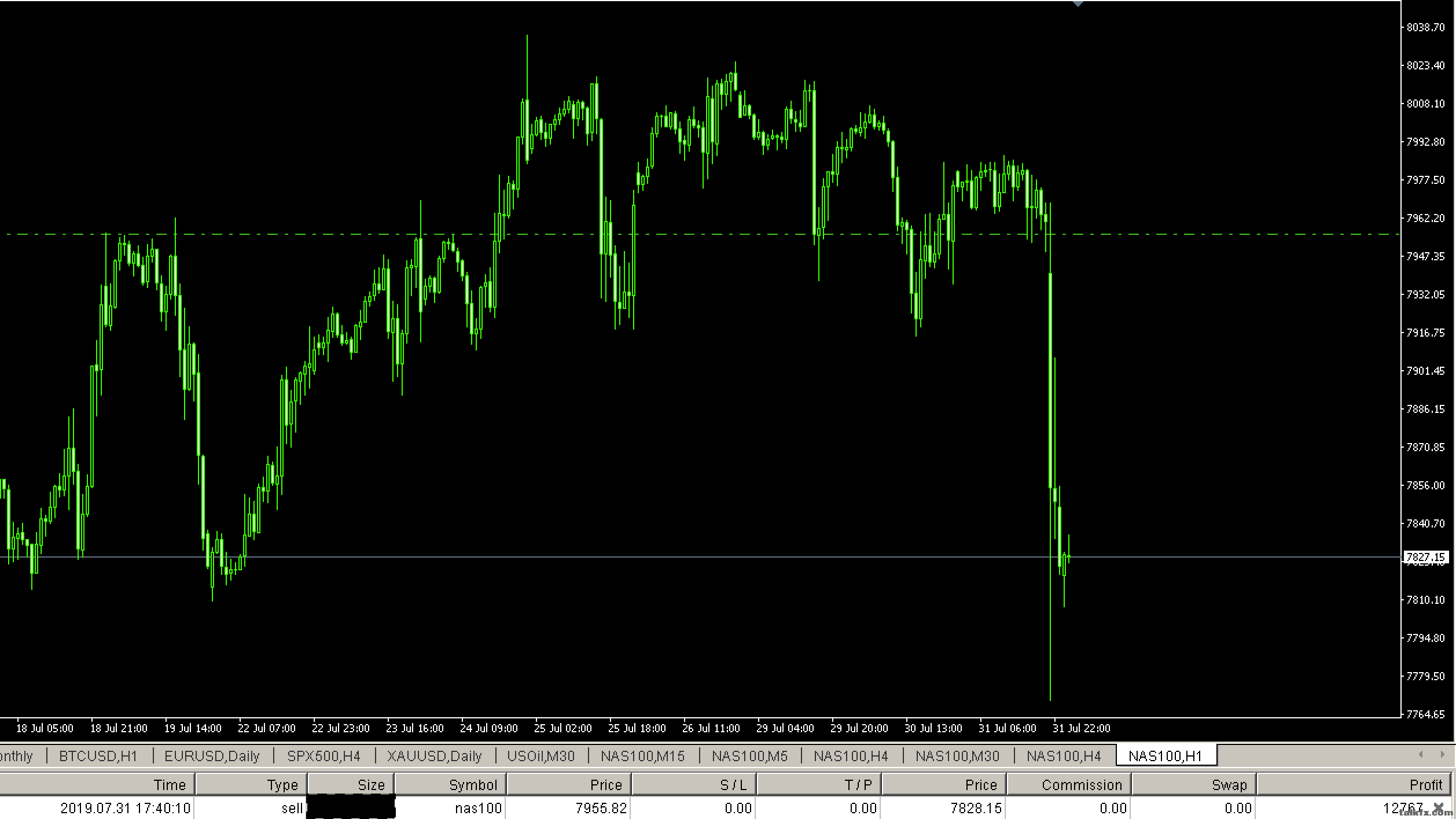Click the open price 7955.82 cell
Screen dimensions: 1456x819
click(x=601, y=808)
